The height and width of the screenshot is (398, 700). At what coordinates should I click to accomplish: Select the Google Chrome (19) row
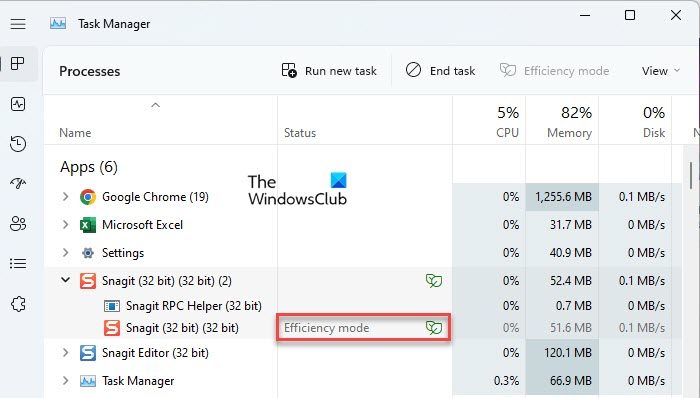pos(362,197)
